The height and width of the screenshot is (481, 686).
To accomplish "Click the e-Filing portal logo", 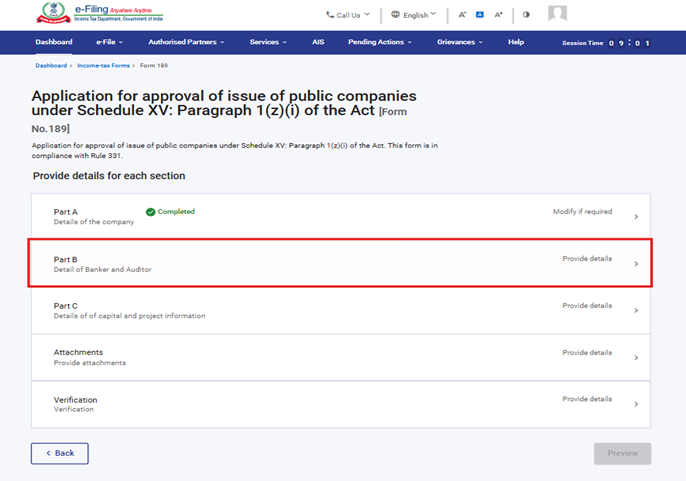I will tap(99, 13).
